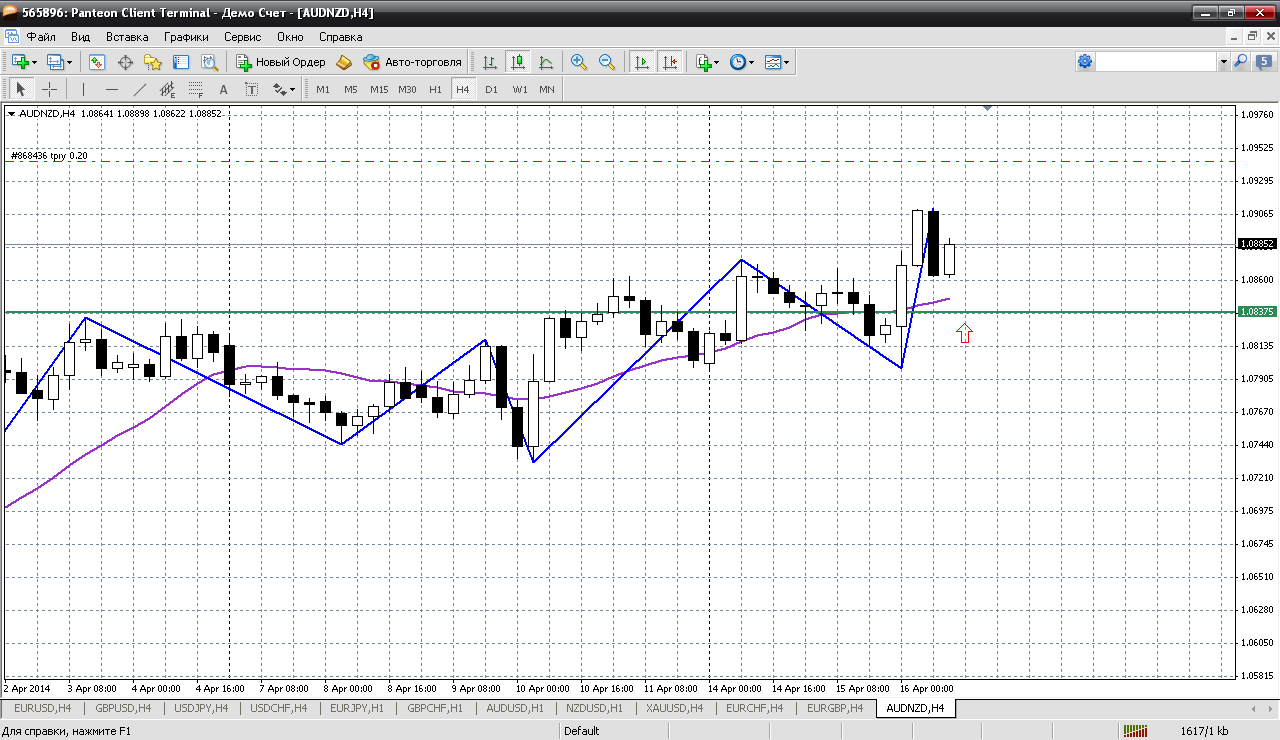Screen dimensions: 1280x740
Task: Select the D1 timeframe
Action: [491, 89]
